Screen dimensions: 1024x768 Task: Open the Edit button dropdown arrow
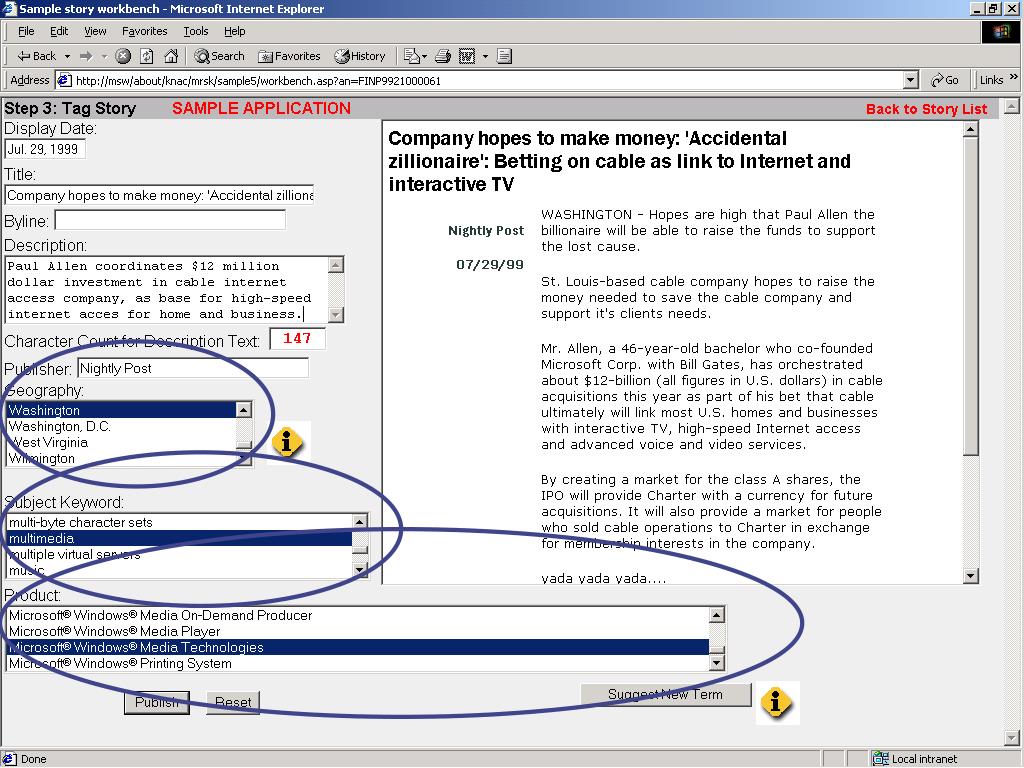pyautogui.click(x=485, y=57)
